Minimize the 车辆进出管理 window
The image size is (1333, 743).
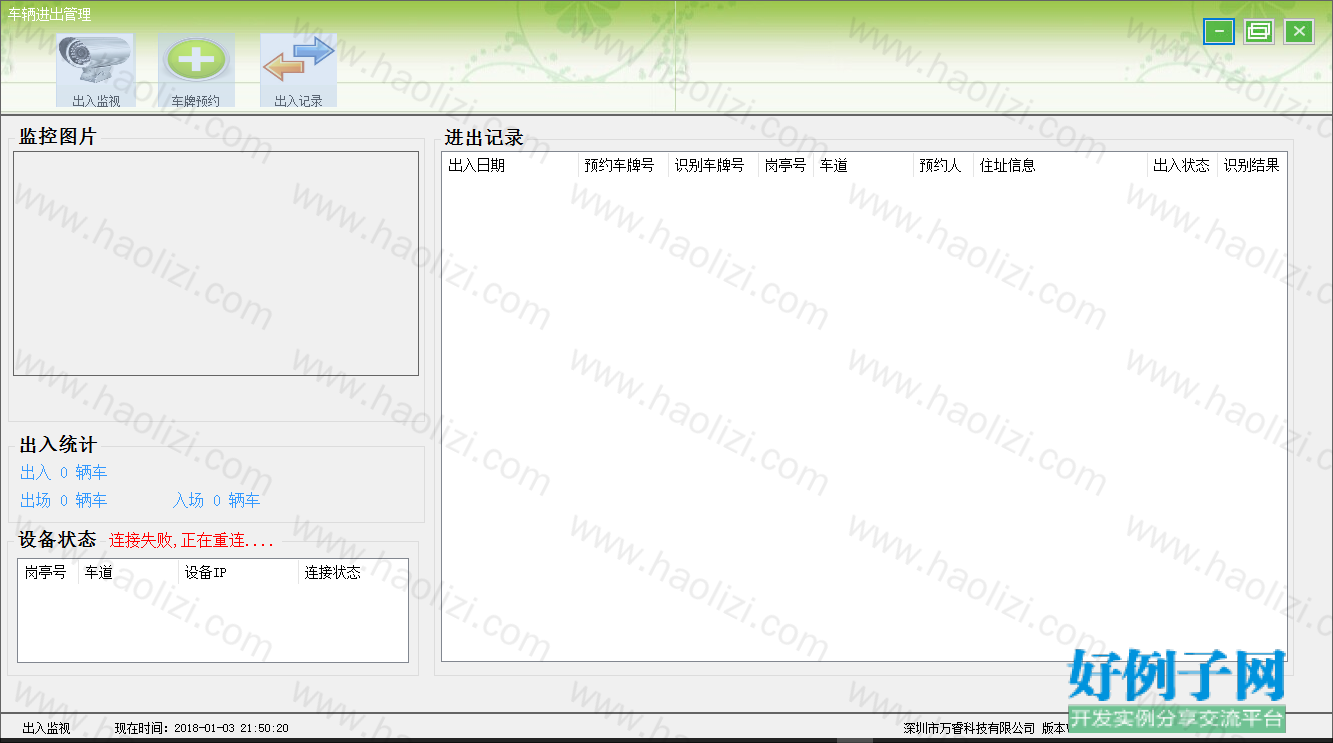tap(1219, 32)
